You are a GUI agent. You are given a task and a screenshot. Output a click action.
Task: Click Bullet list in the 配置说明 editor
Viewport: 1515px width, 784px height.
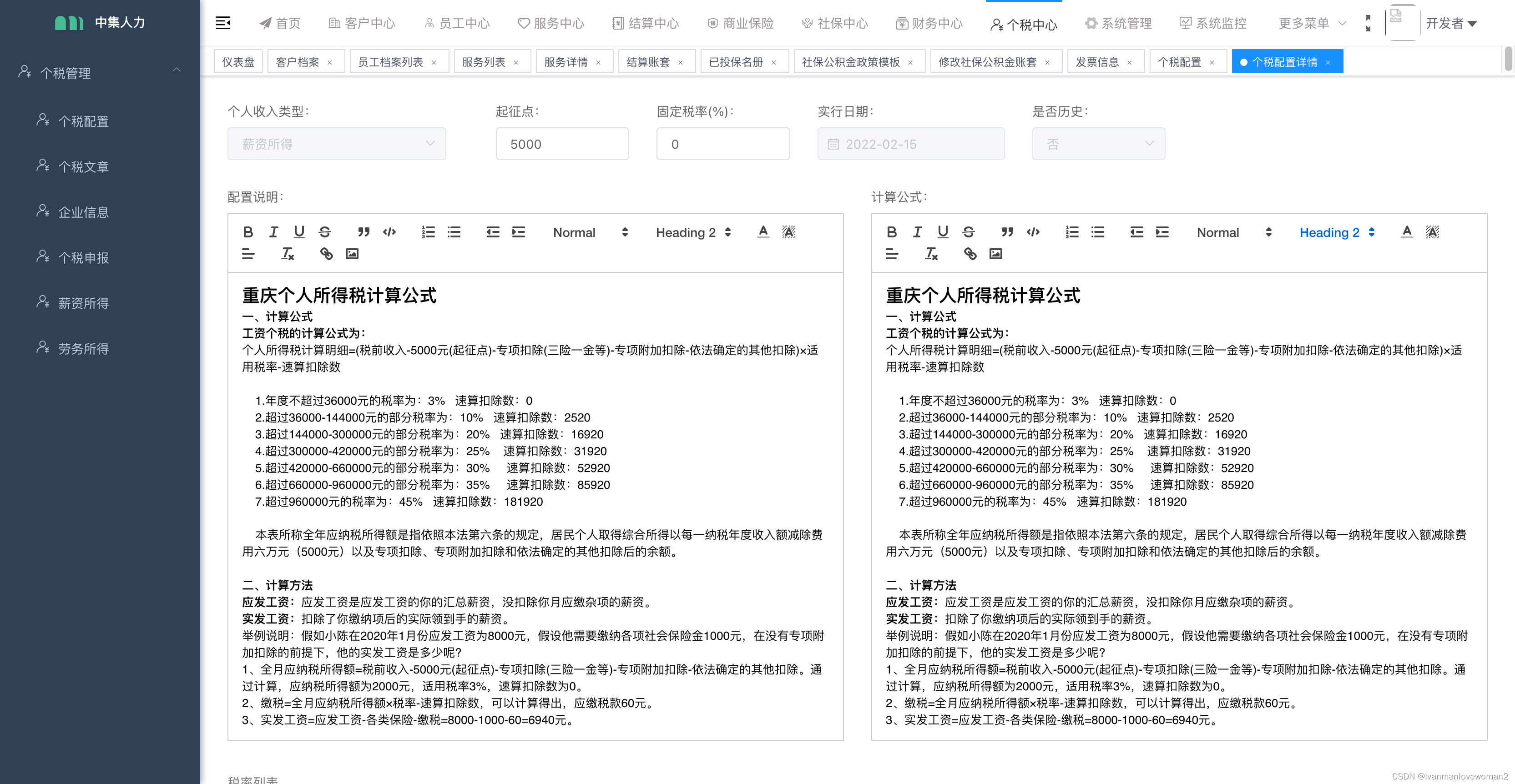[x=454, y=232]
